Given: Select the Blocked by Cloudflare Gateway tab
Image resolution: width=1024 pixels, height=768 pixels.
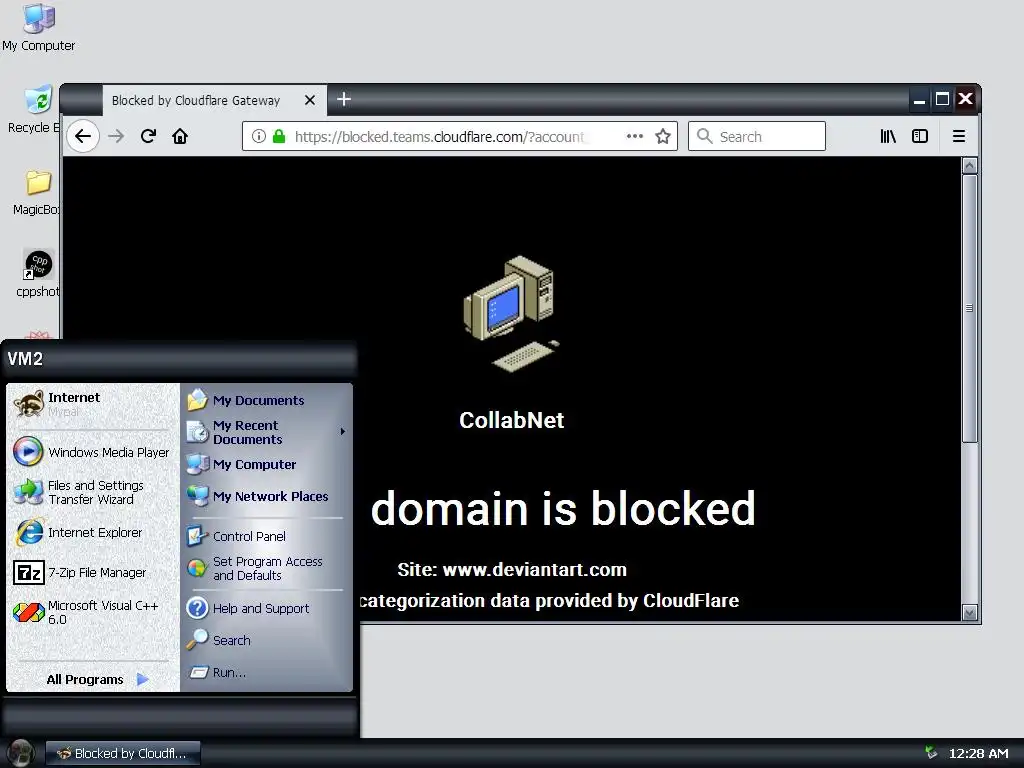Looking at the screenshot, I should coord(215,100).
